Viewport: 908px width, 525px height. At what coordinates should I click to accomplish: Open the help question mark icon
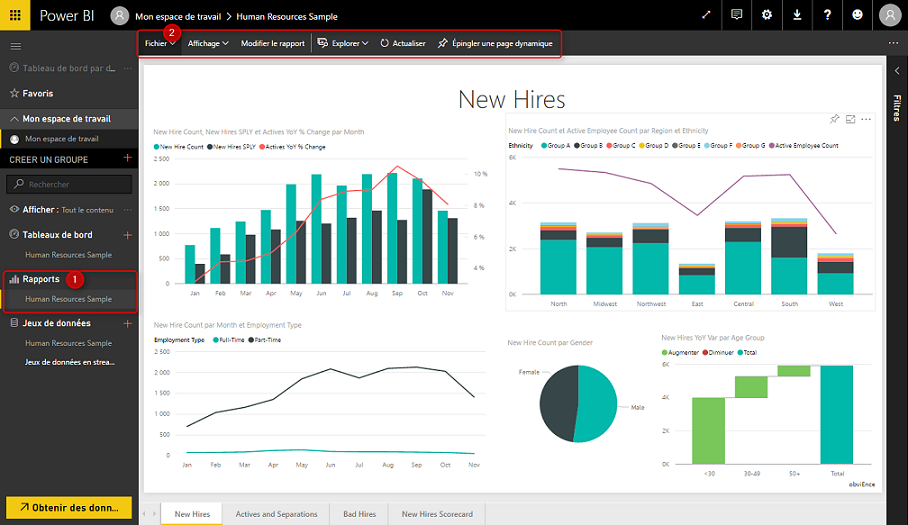(827, 15)
